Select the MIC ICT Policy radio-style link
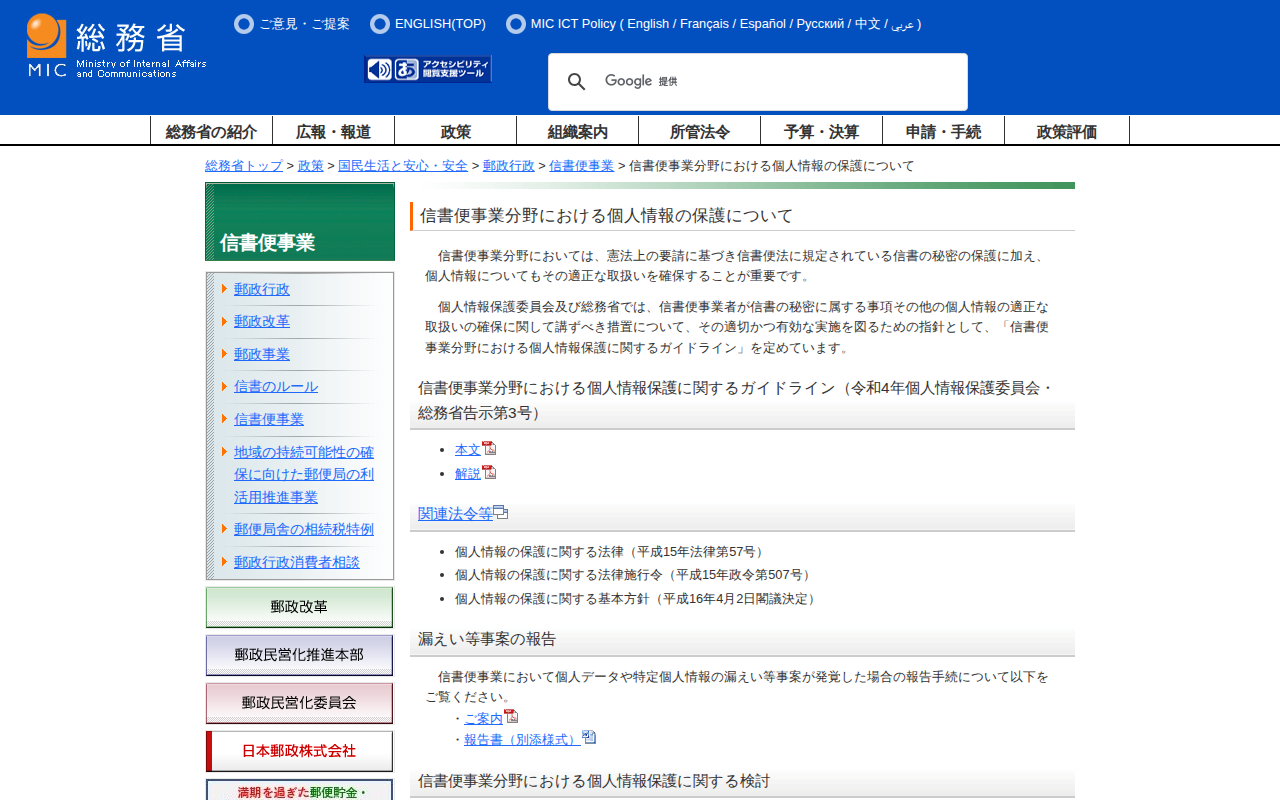This screenshot has height=800, width=1280. [516, 24]
